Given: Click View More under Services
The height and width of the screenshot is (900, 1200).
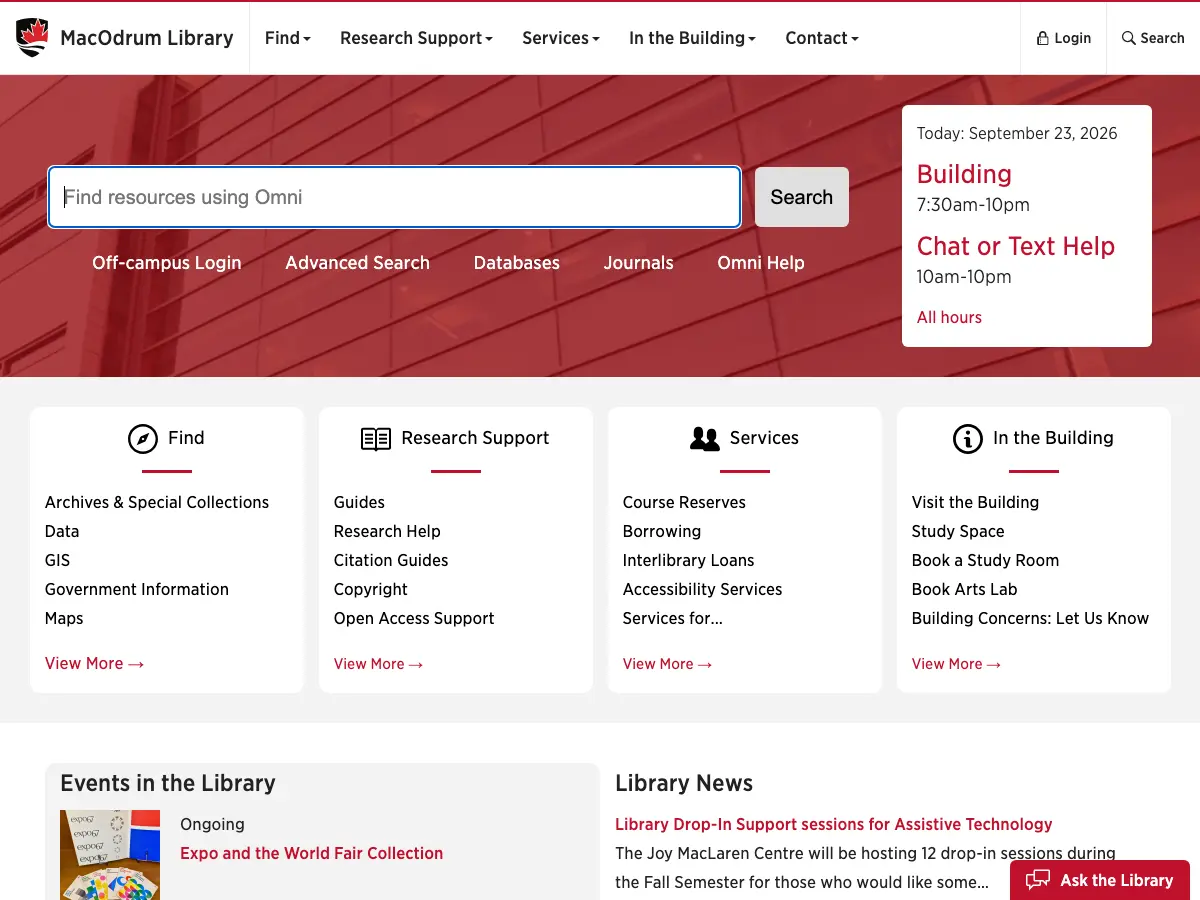Looking at the screenshot, I should pos(667,664).
